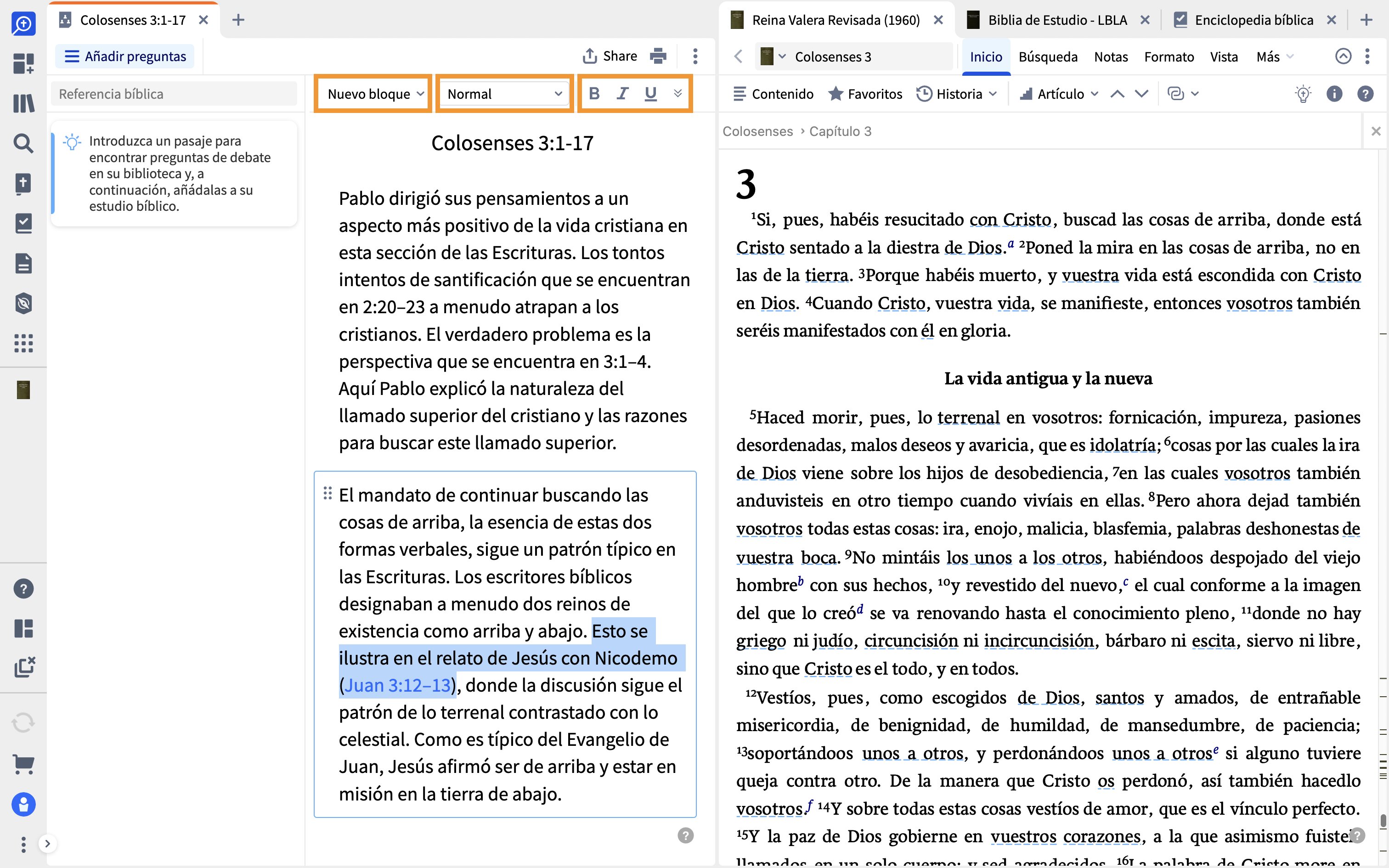The image size is (1389, 868).
Task: Click the Contenido button
Action: (773, 94)
